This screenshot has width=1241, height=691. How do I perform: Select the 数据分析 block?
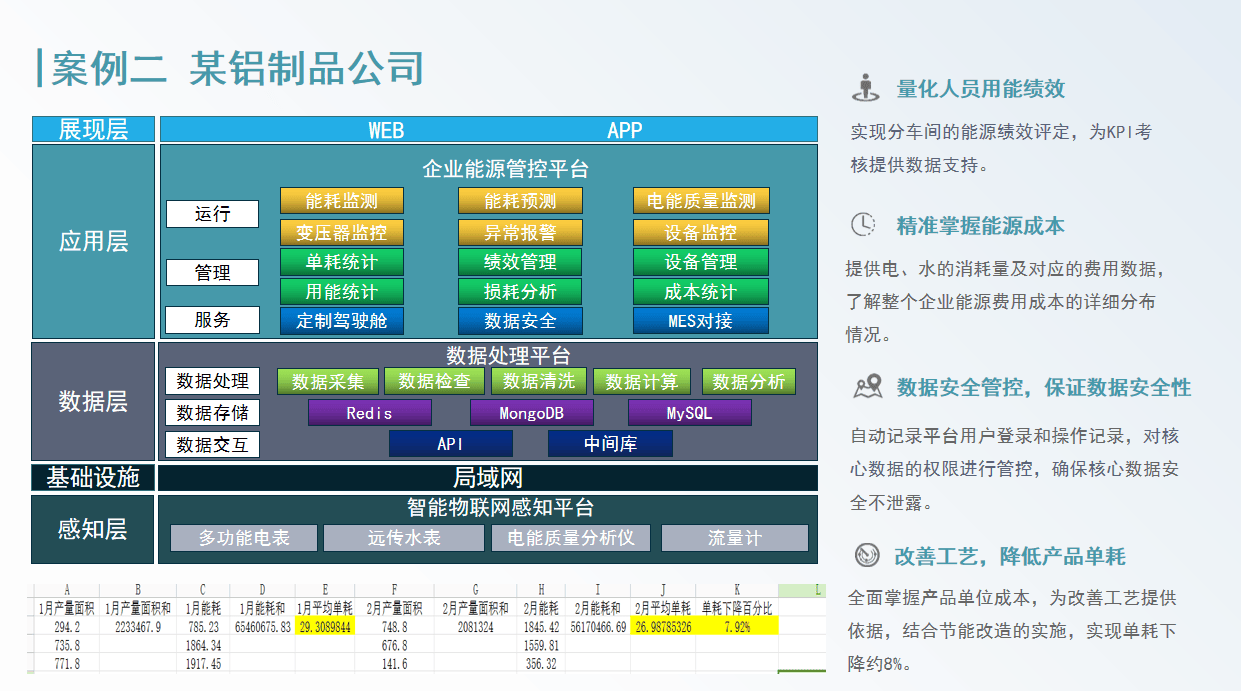[x=749, y=381]
